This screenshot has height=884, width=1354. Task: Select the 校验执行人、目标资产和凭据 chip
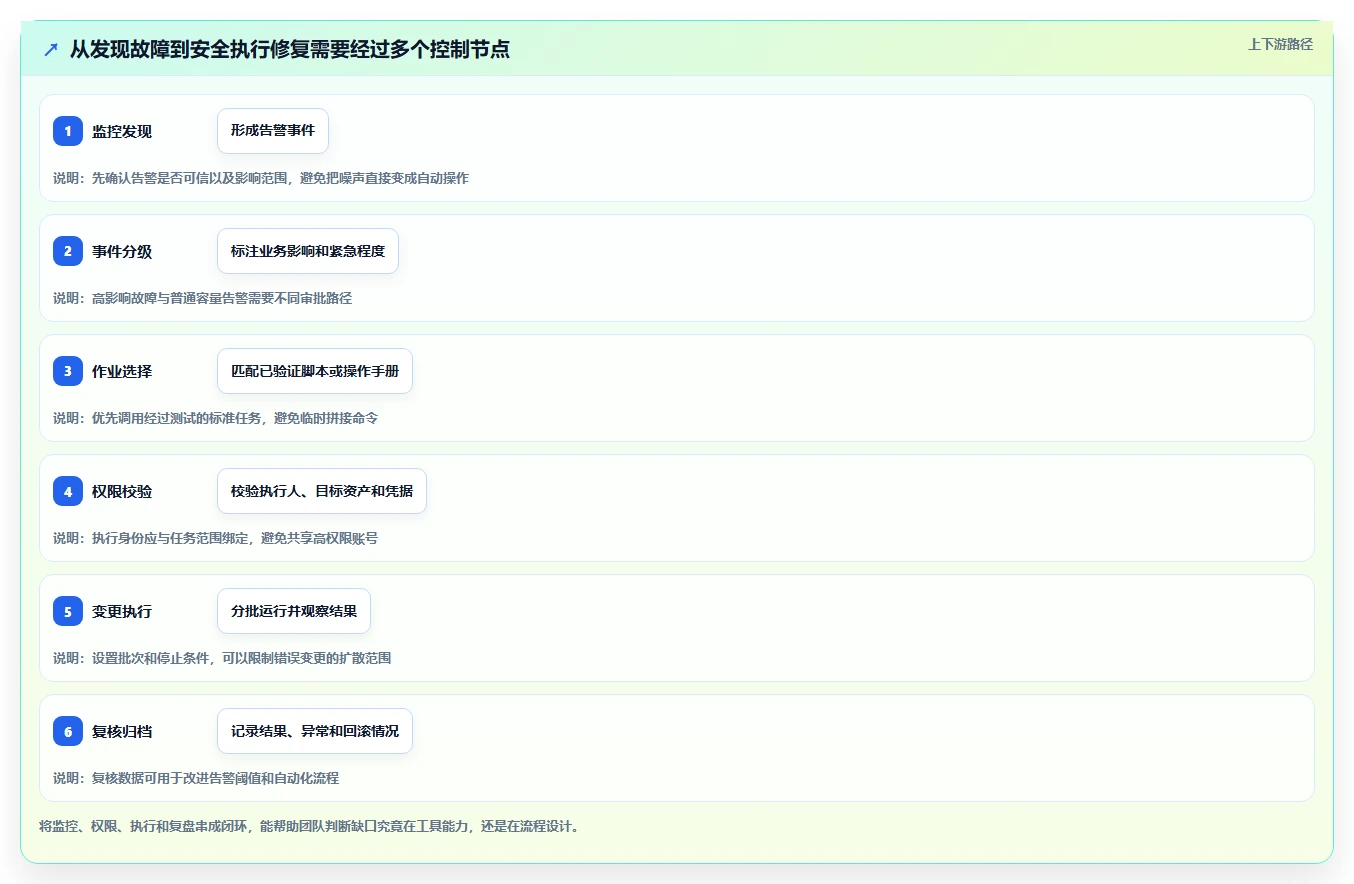(322, 491)
